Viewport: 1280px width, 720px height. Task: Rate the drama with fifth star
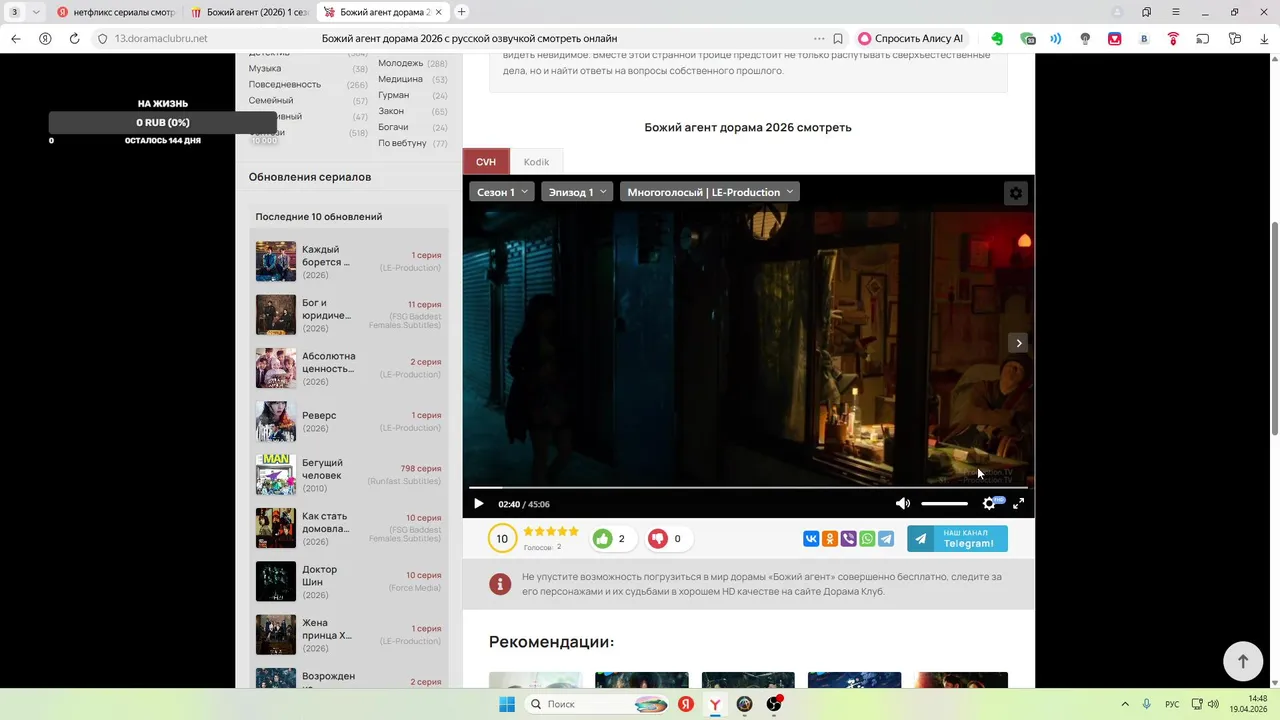tap(574, 532)
